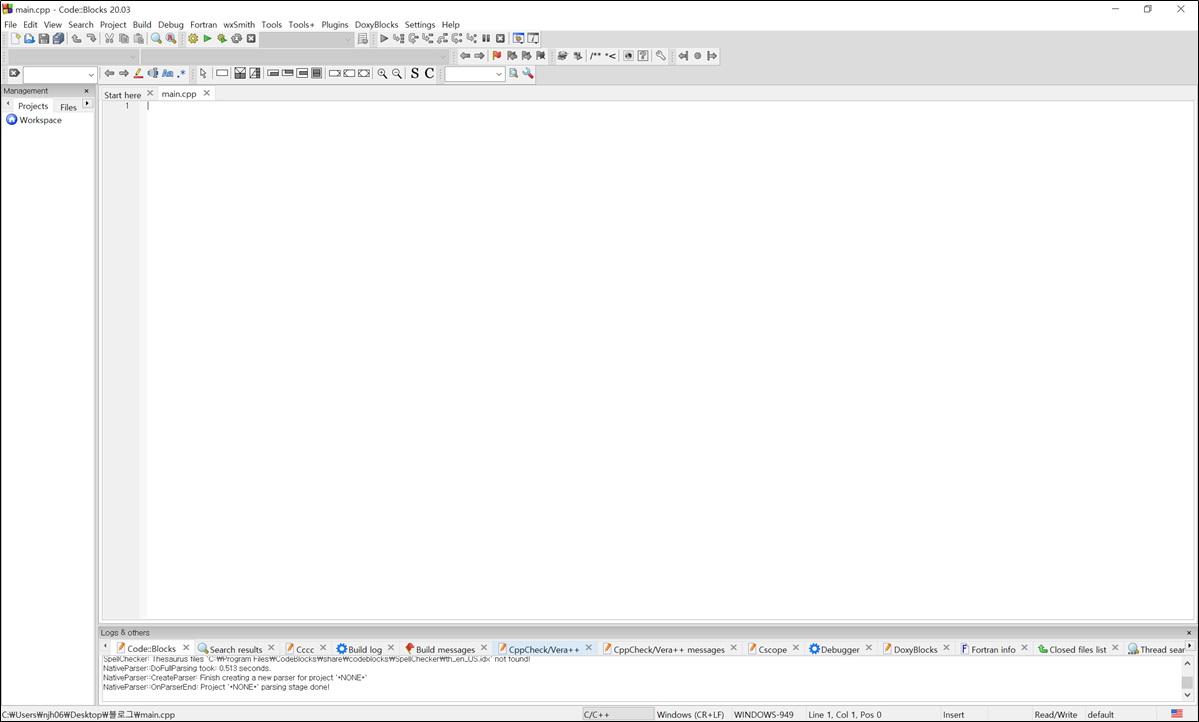Image resolution: width=1199 pixels, height=722 pixels.
Task: Open the File menu
Action: 11,24
